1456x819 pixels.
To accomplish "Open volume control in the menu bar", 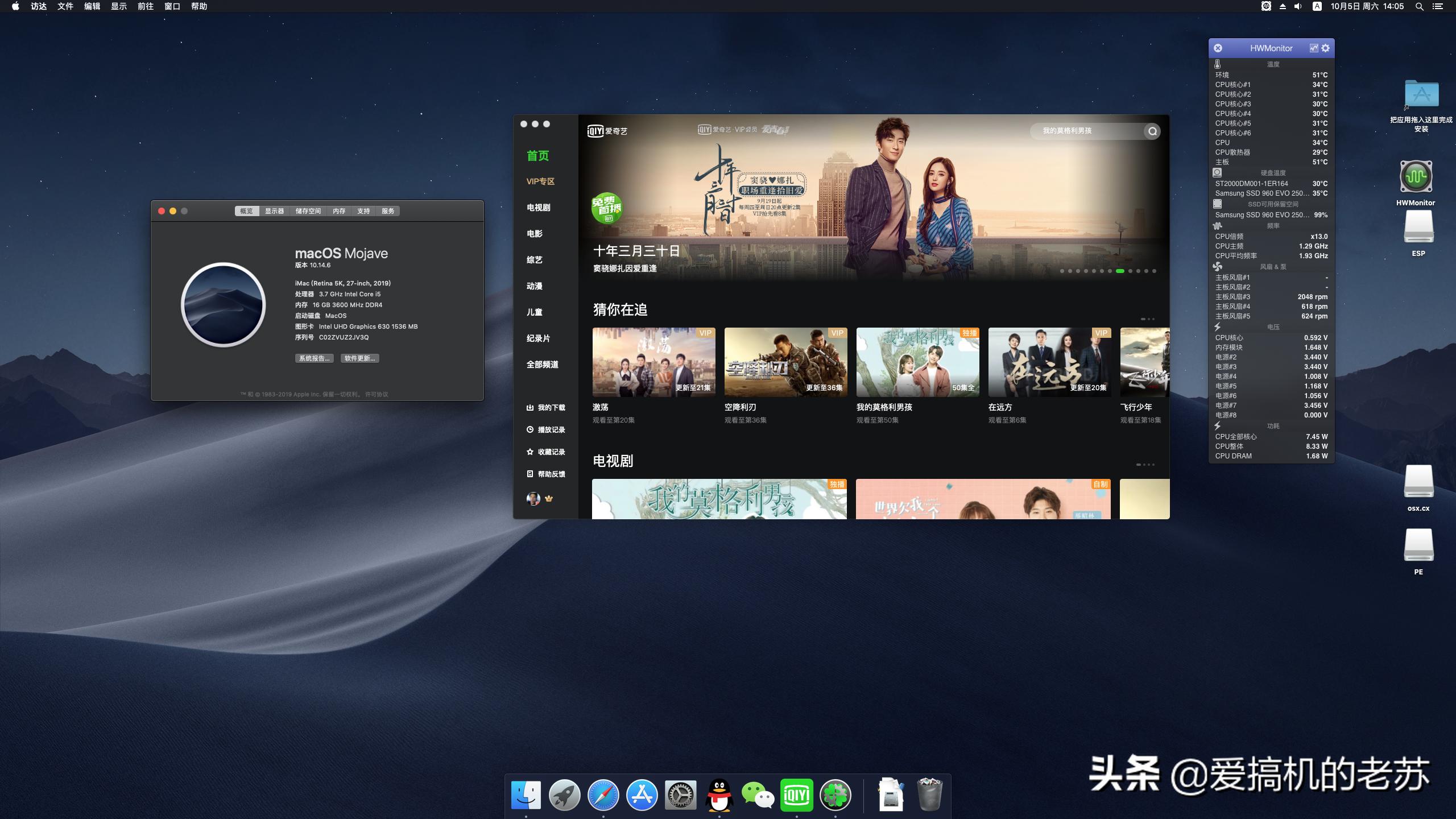I will point(1298,6).
